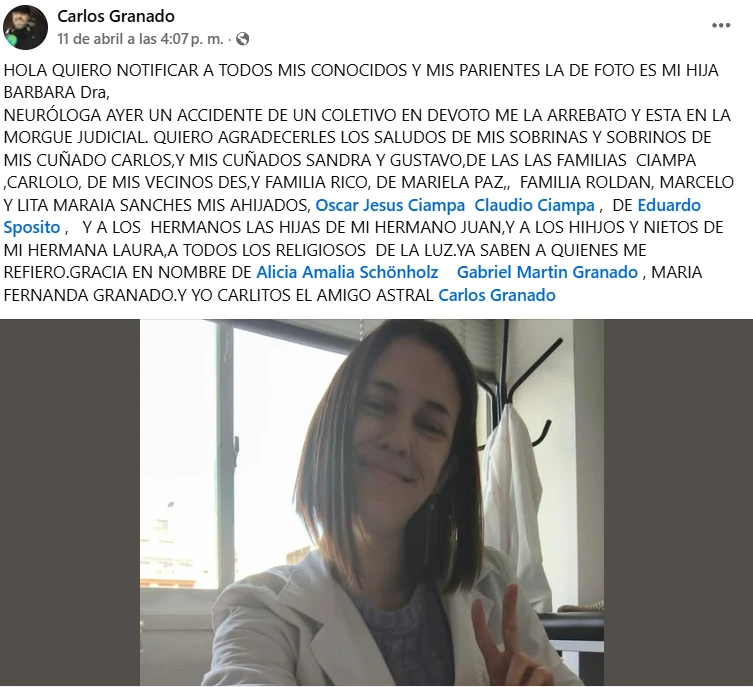Viewport: 753px width, 687px height.
Task: Open Oscar Jesus Ciampa tagged profile
Action: click(x=390, y=205)
